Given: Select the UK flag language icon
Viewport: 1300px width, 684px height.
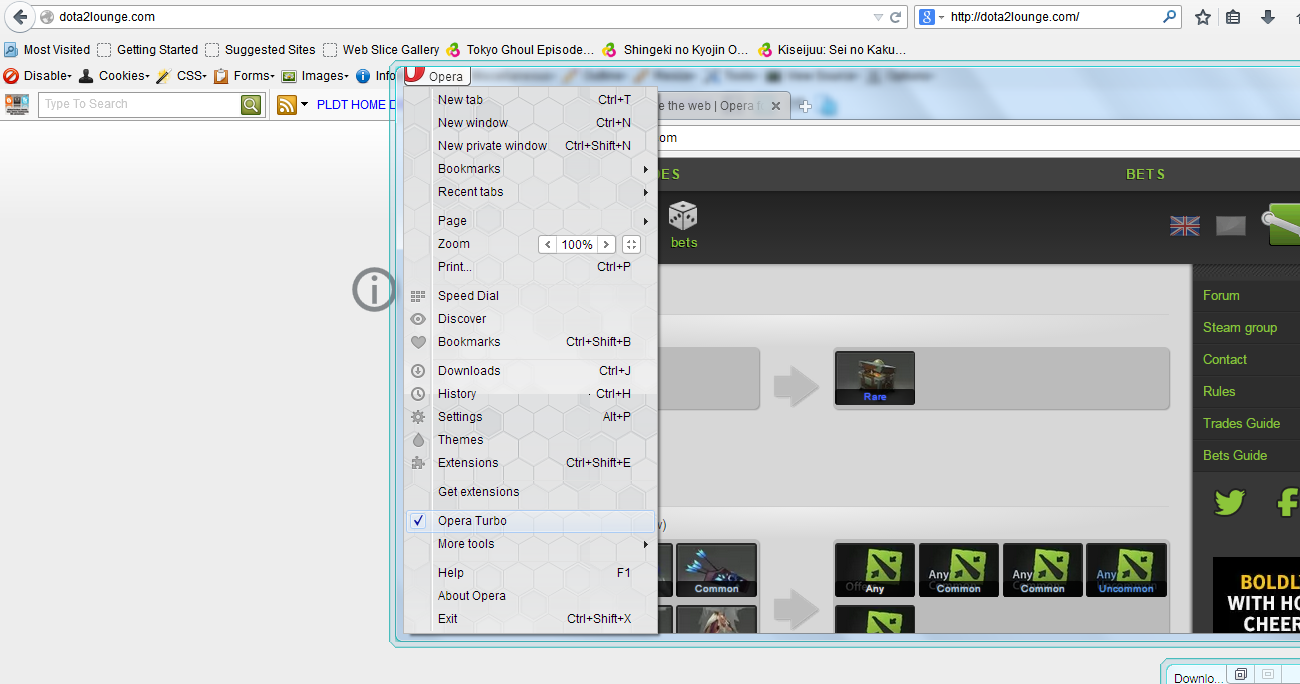Looking at the screenshot, I should coord(1185,226).
